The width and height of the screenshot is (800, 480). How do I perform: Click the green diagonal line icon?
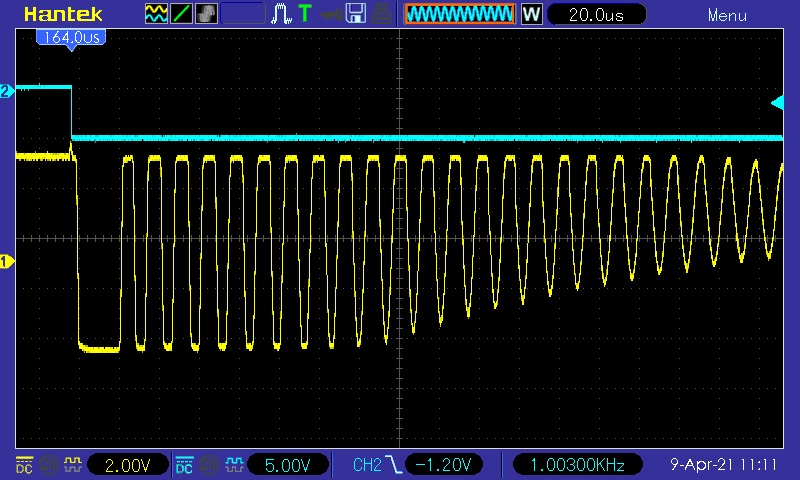[x=182, y=14]
